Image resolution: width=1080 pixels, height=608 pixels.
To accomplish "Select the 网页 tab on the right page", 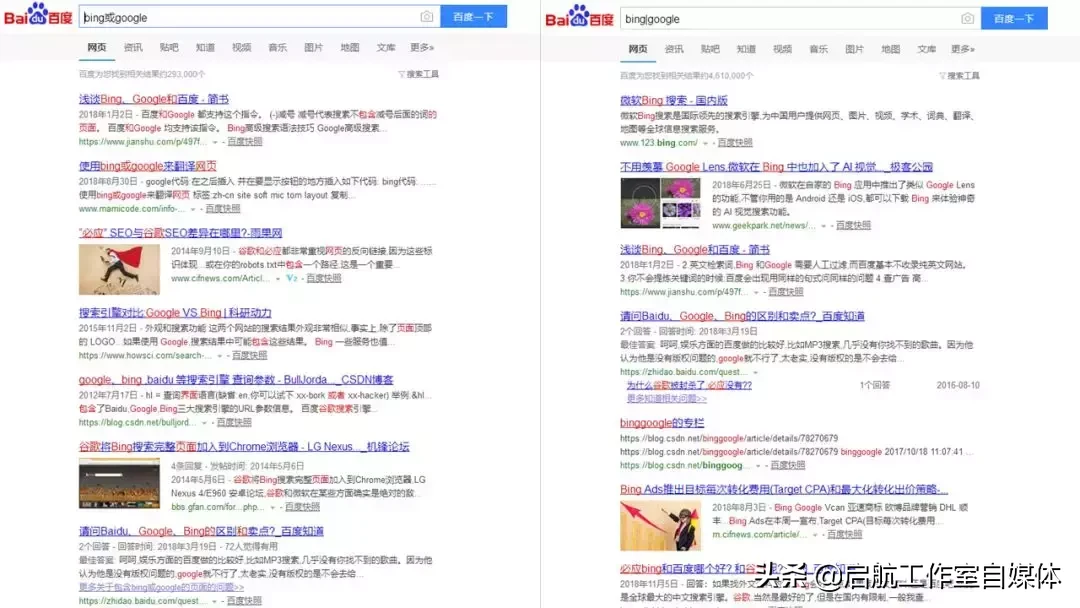I will click(x=638, y=46).
